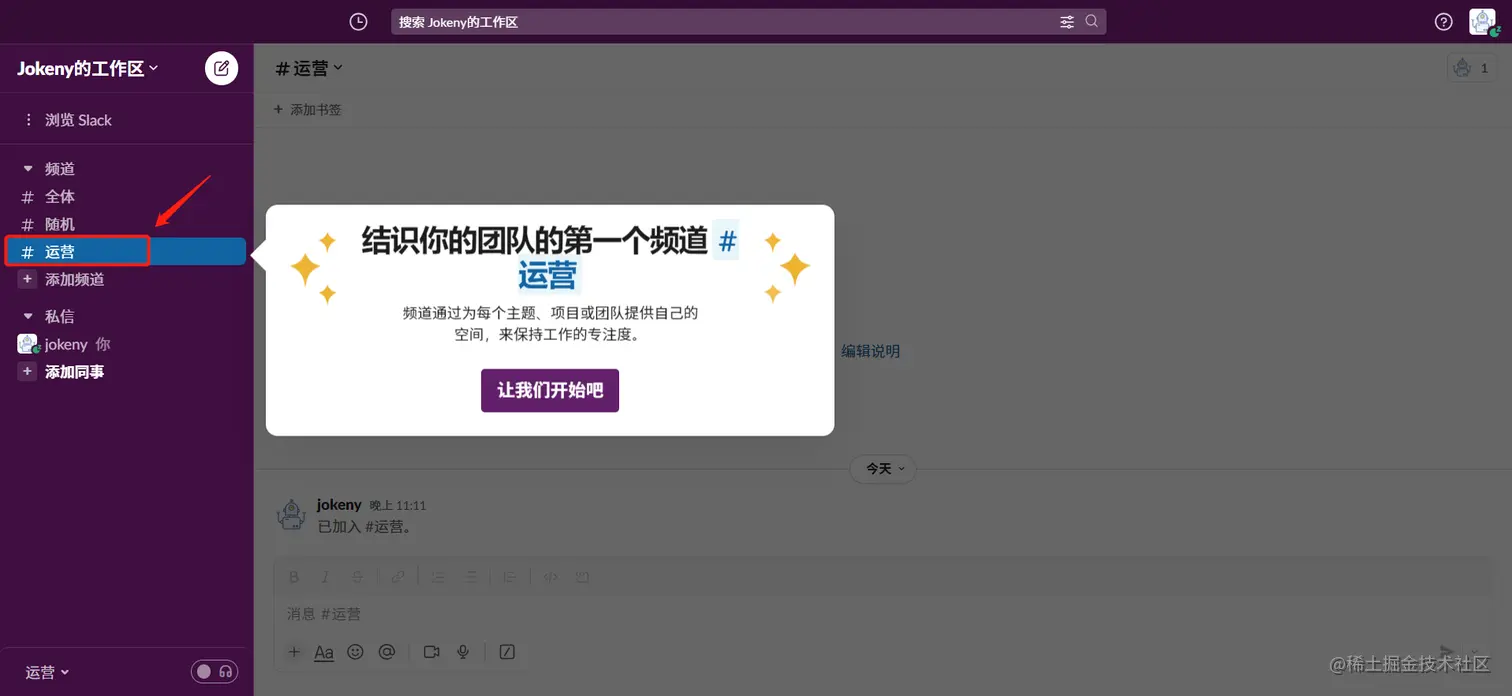Open the history clock icon
The width and height of the screenshot is (1512, 696).
pos(358,22)
